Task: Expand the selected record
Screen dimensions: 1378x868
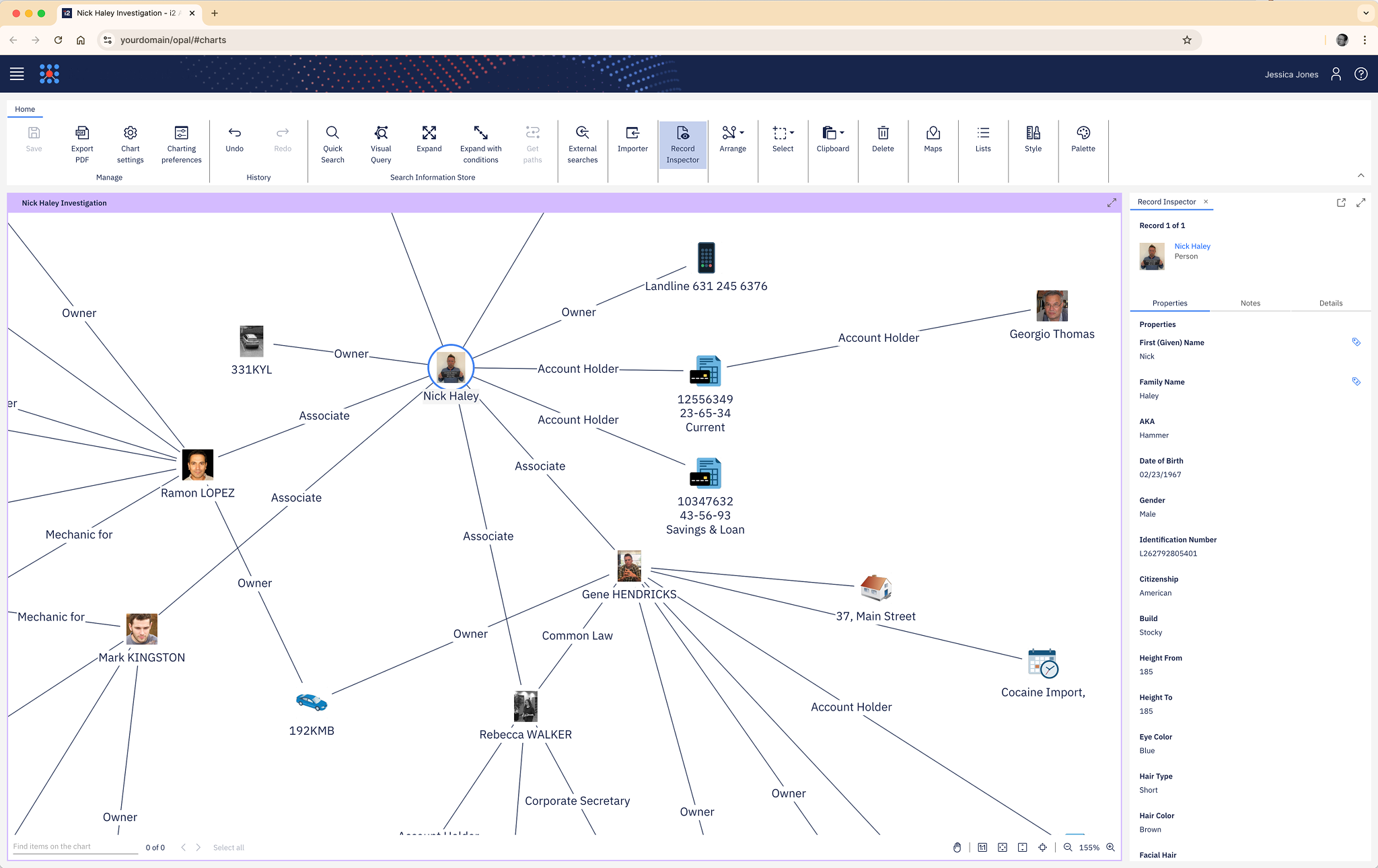Action: [429, 139]
